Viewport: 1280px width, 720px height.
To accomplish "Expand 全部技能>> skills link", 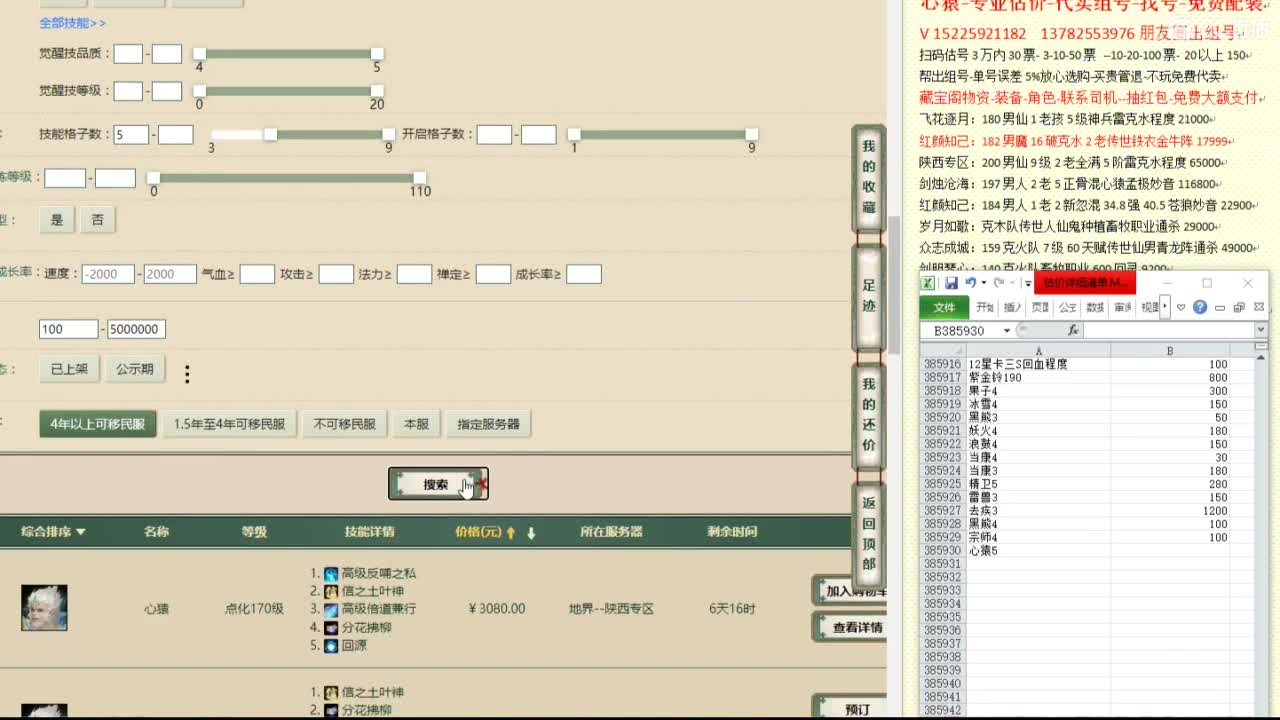I will 73,22.
